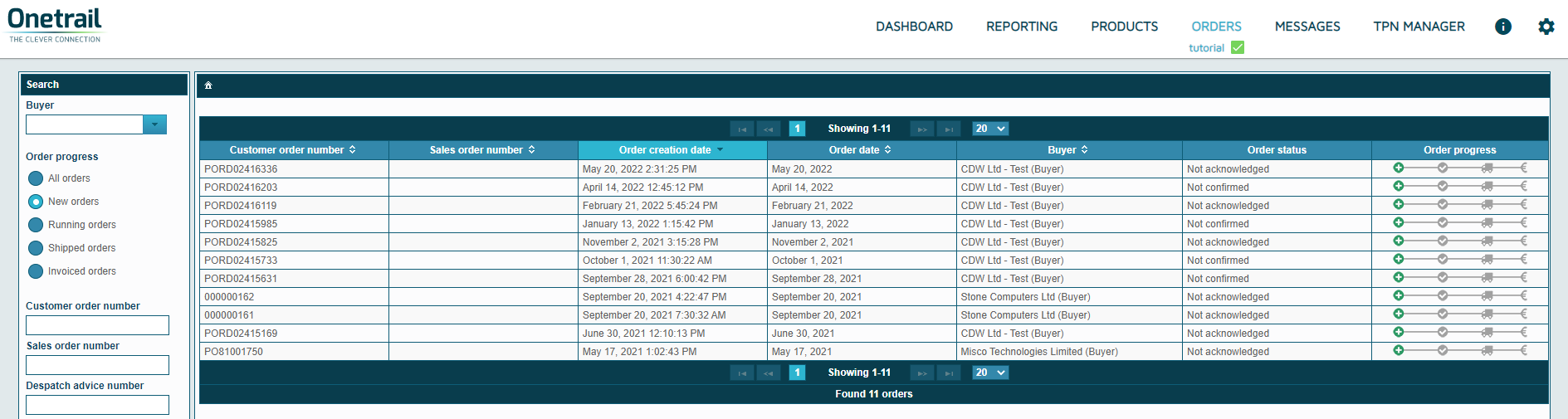Viewport: 1568px width, 419px height.
Task: Select the Shipped orders radio button
Action: [x=36, y=248]
